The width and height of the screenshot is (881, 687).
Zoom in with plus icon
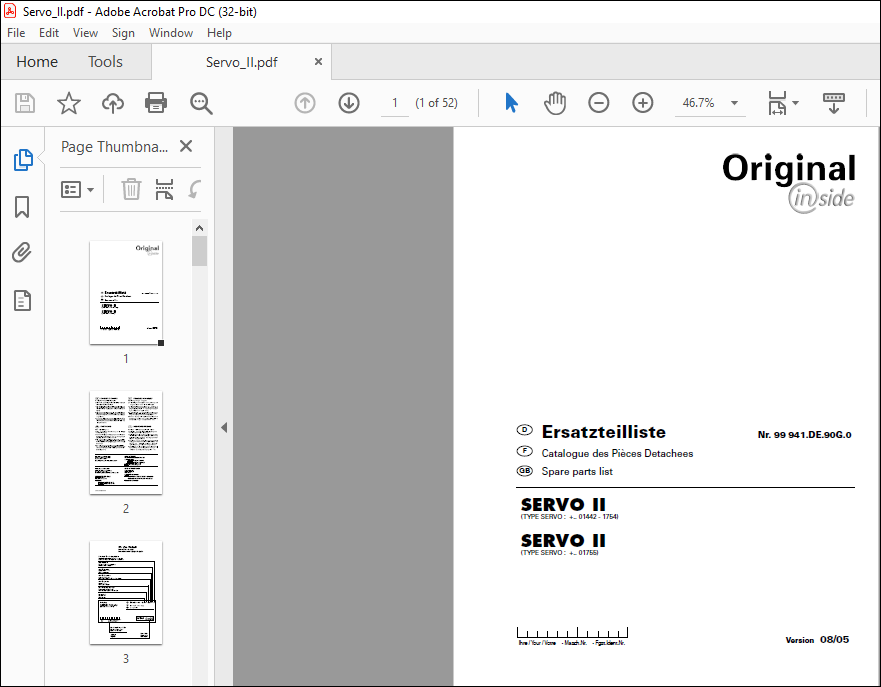click(643, 103)
